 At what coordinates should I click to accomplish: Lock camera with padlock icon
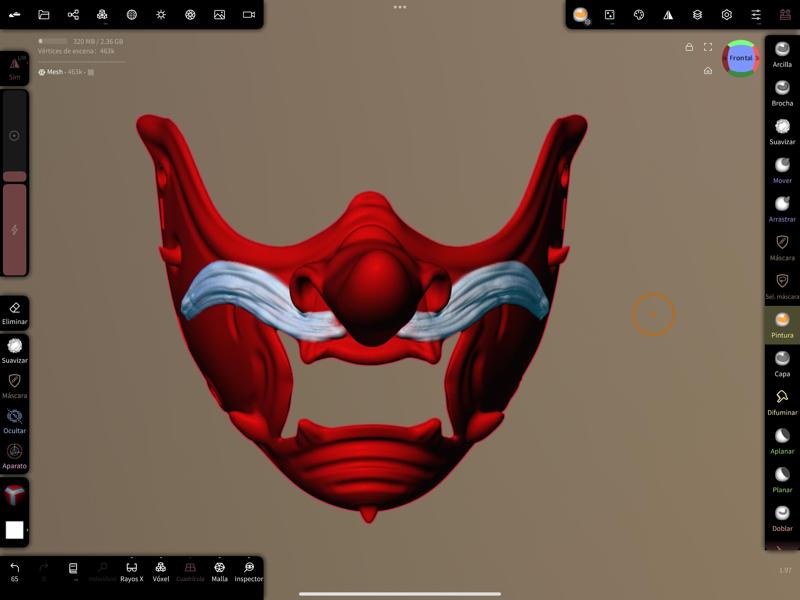click(689, 47)
